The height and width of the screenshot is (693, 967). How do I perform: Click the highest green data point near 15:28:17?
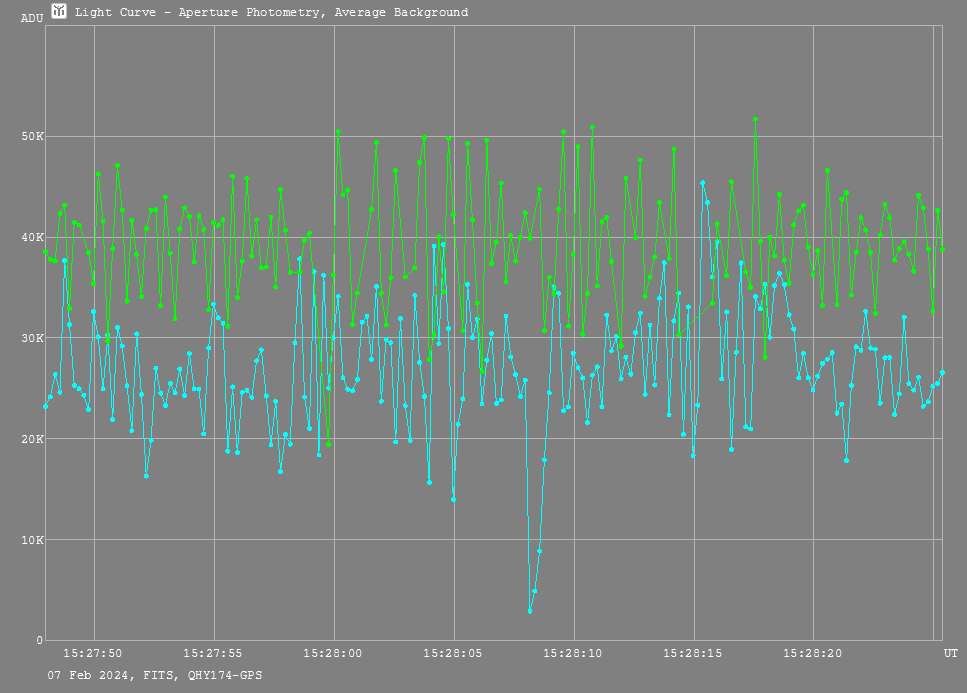click(x=755, y=119)
